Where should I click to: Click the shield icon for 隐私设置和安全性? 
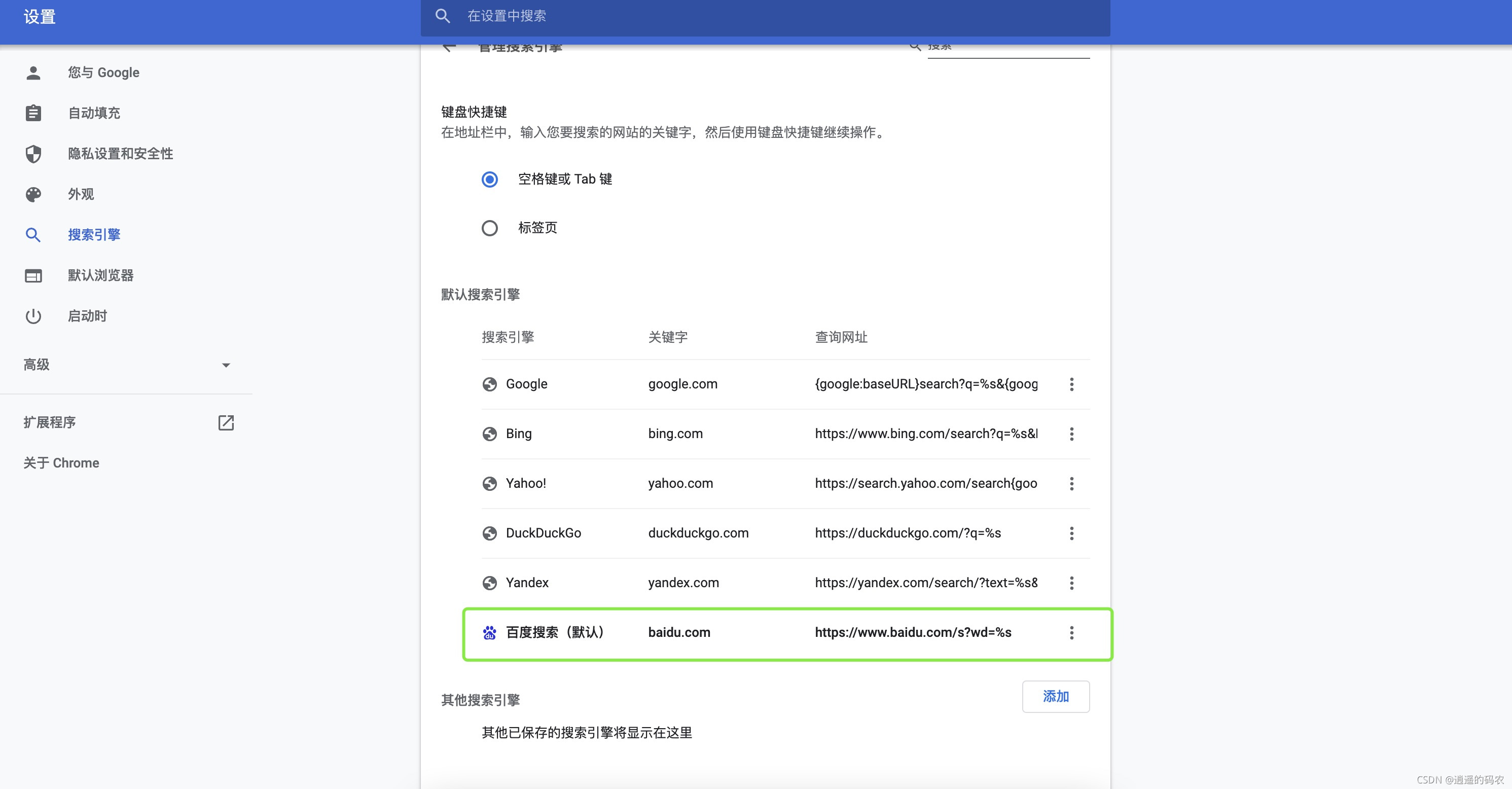[33, 154]
